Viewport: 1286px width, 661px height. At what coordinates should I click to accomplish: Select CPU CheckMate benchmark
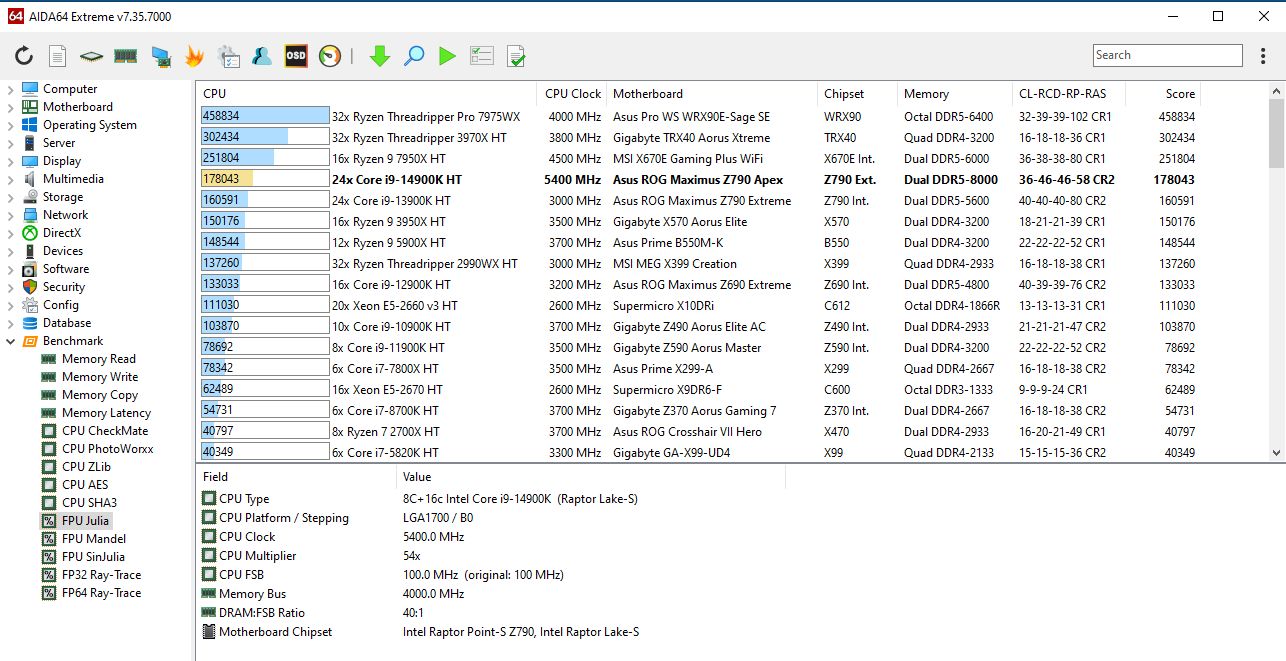104,431
